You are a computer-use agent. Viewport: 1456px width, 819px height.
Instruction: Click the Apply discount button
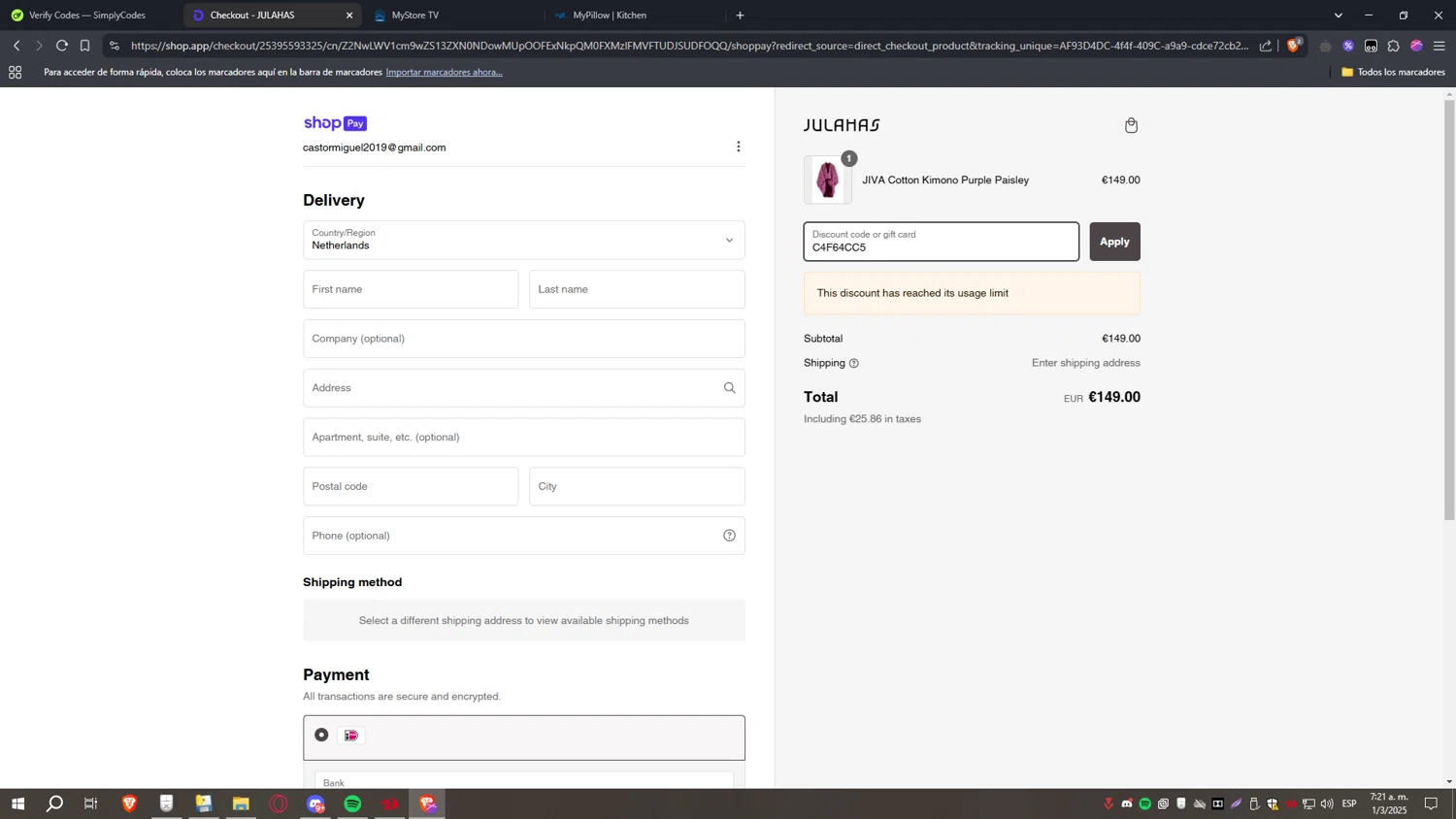[x=1114, y=242]
